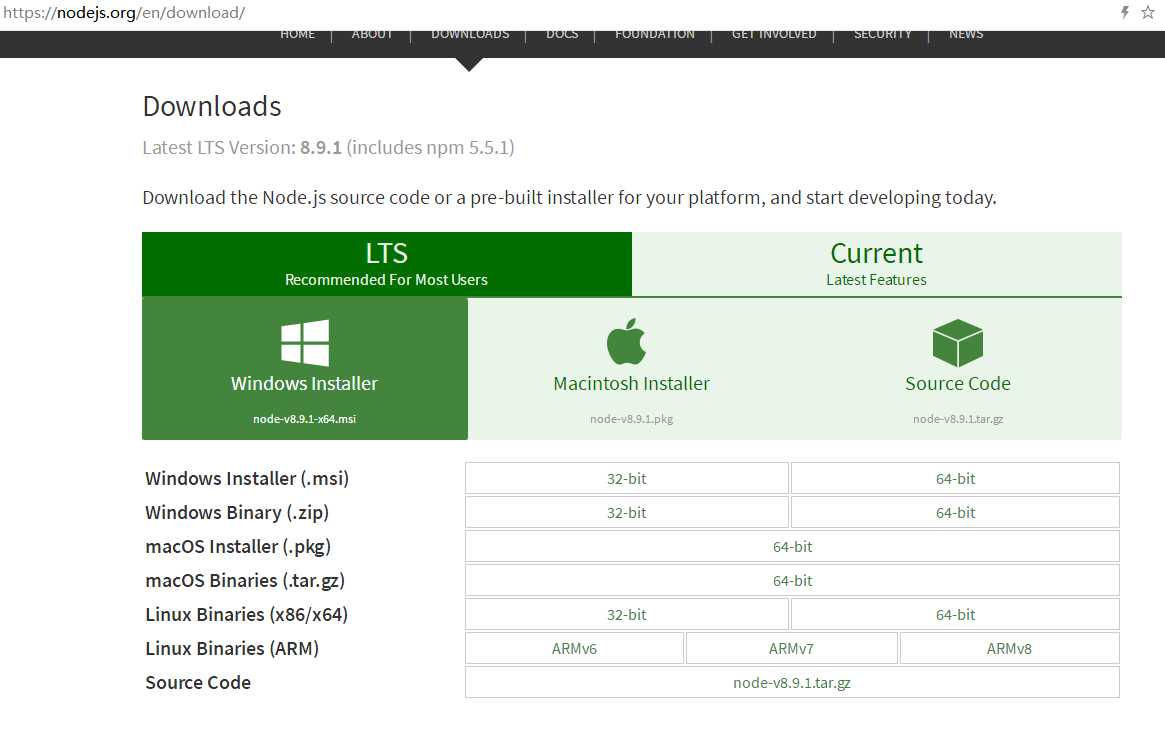
Task: Click the 'Linux Binaries (ARM)' row label
Action: coord(232,648)
